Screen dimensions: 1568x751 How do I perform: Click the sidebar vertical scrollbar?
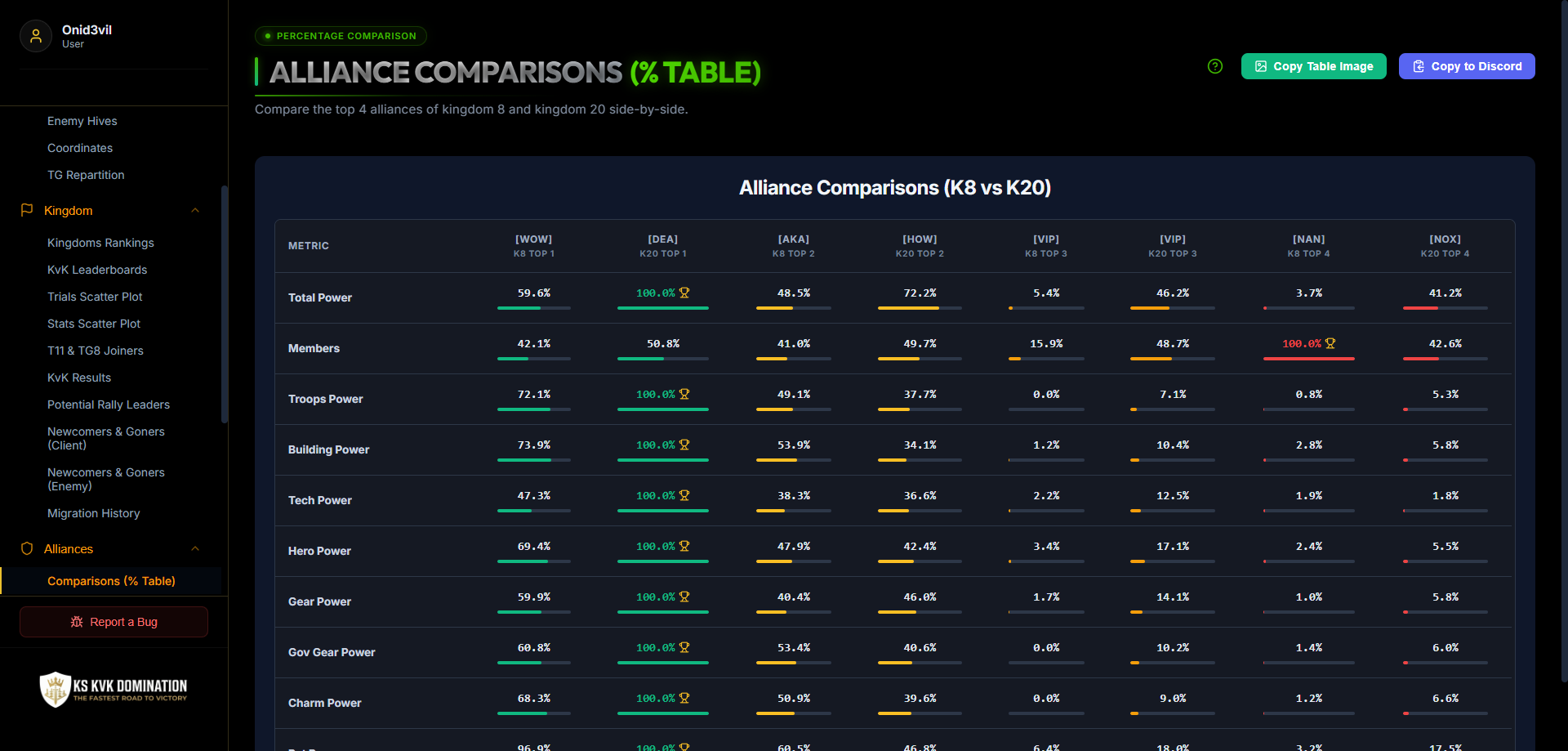pos(225,304)
